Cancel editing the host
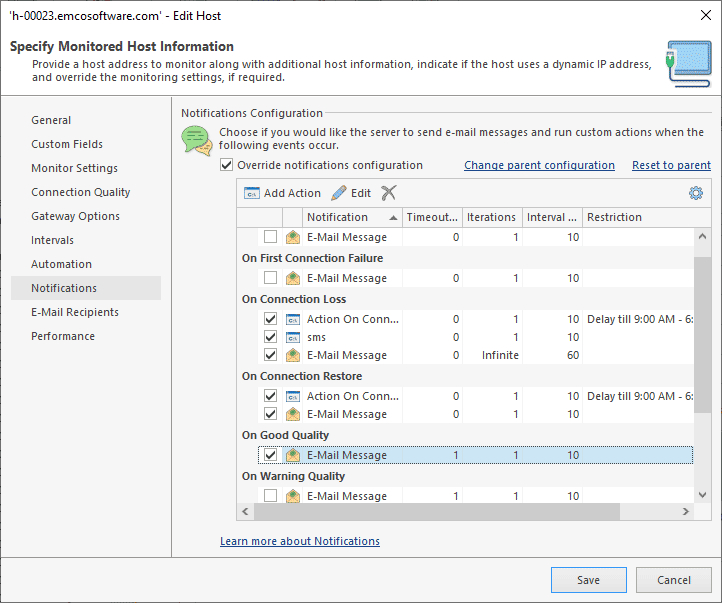Image resolution: width=722 pixels, height=603 pixels. (x=674, y=580)
